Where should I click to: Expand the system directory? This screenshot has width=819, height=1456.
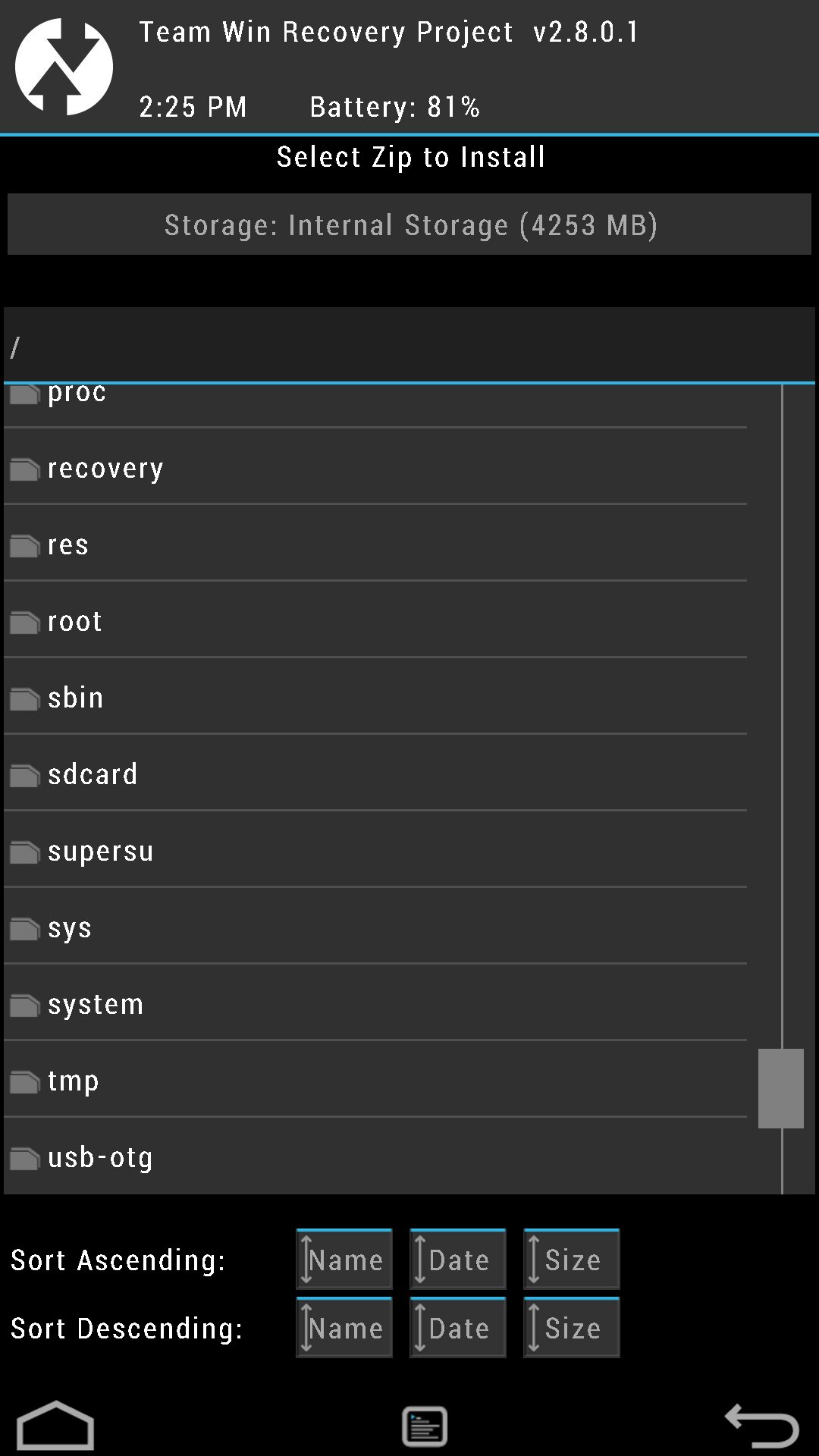(x=375, y=1003)
